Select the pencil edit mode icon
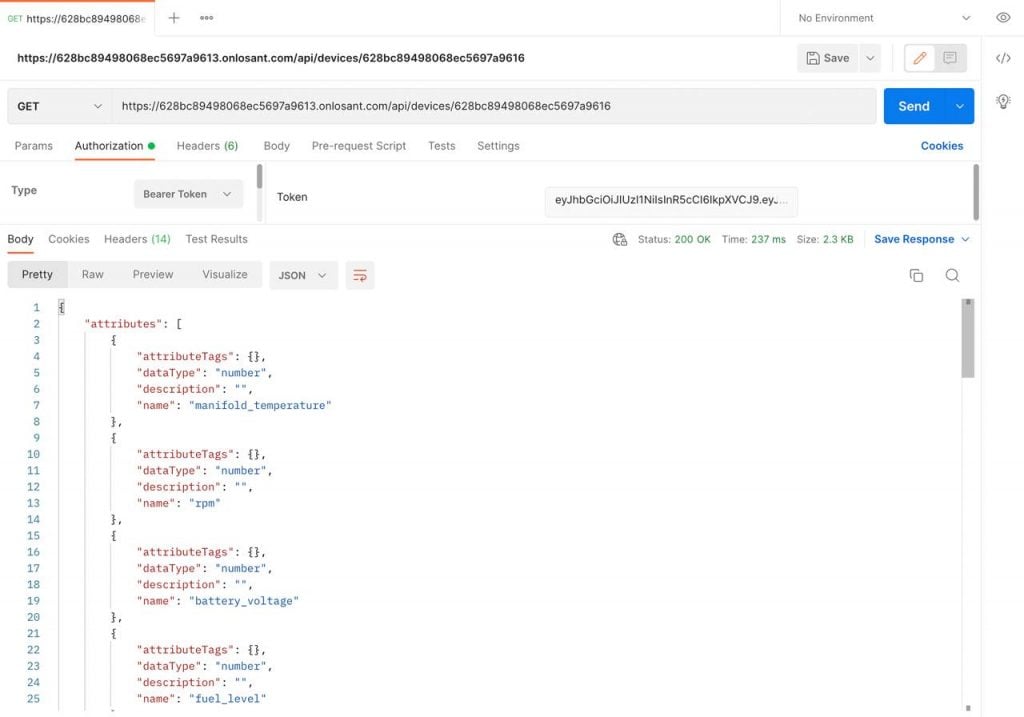Viewport: 1024px width, 717px height. coord(920,58)
